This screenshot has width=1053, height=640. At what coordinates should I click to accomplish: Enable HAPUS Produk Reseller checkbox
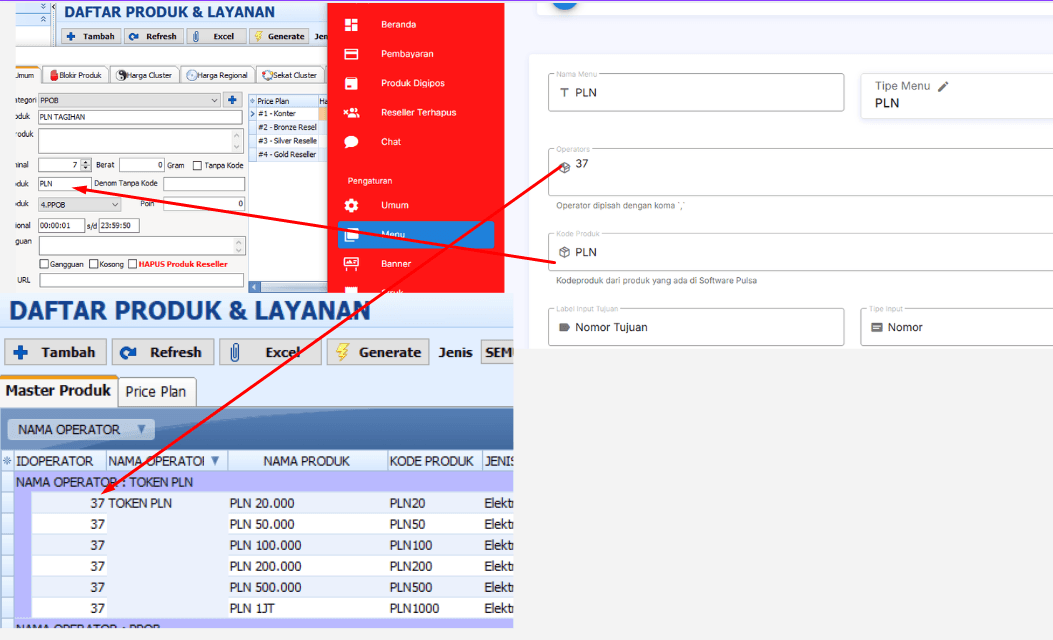pos(132,262)
